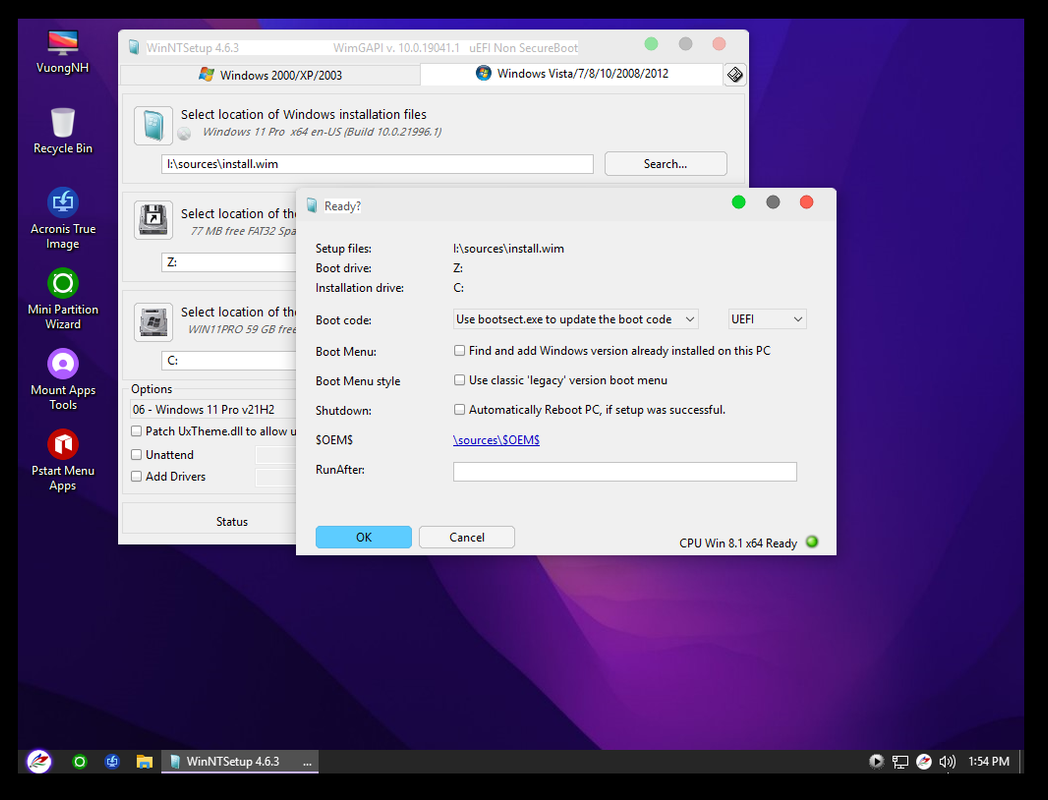Click OK in the Ready dialog
The width and height of the screenshot is (1048, 800).
(364, 537)
